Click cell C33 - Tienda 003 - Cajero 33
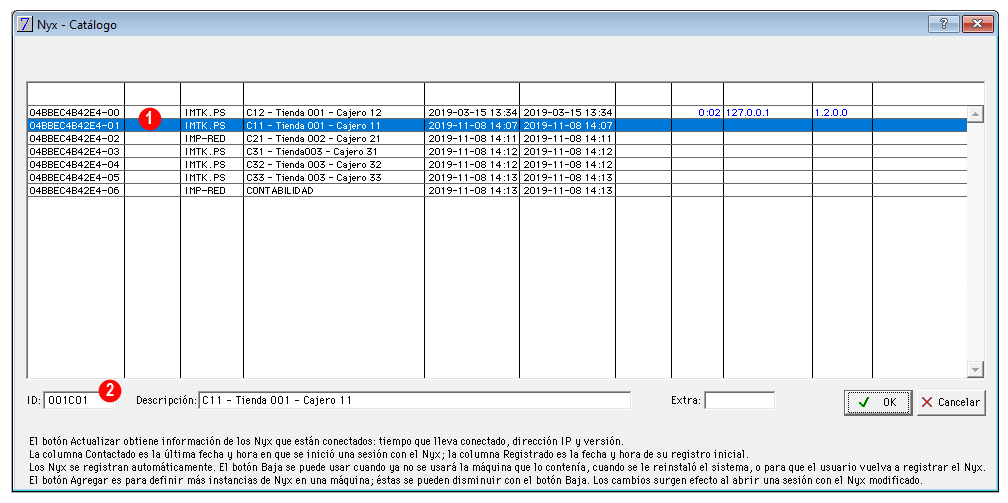The width and height of the screenshot is (1008, 503). 334,178
